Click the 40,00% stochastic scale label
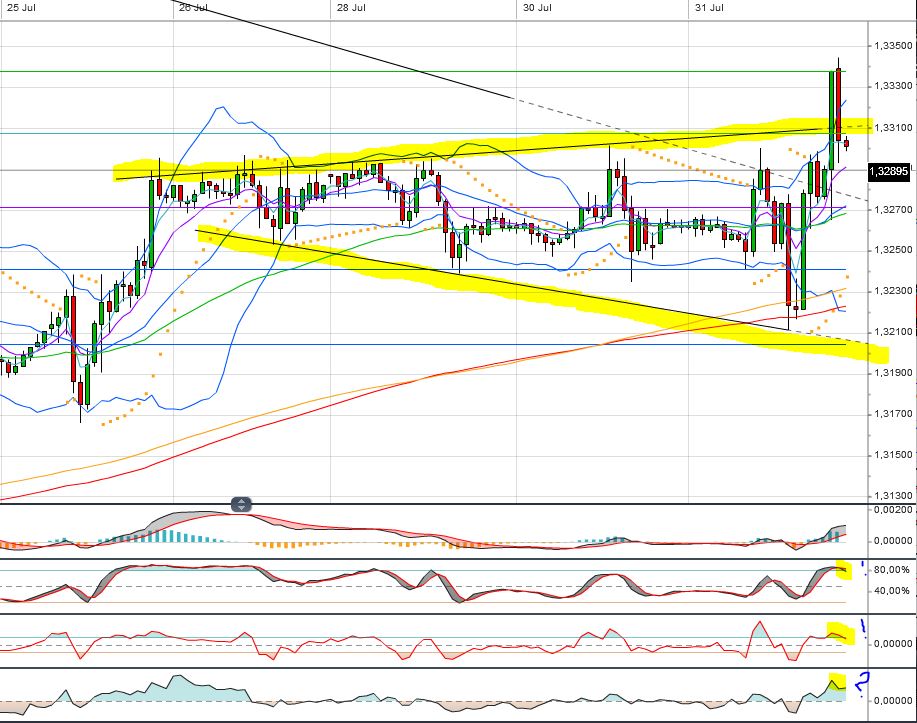Viewport: 917px width, 723px height. click(x=892, y=591)
